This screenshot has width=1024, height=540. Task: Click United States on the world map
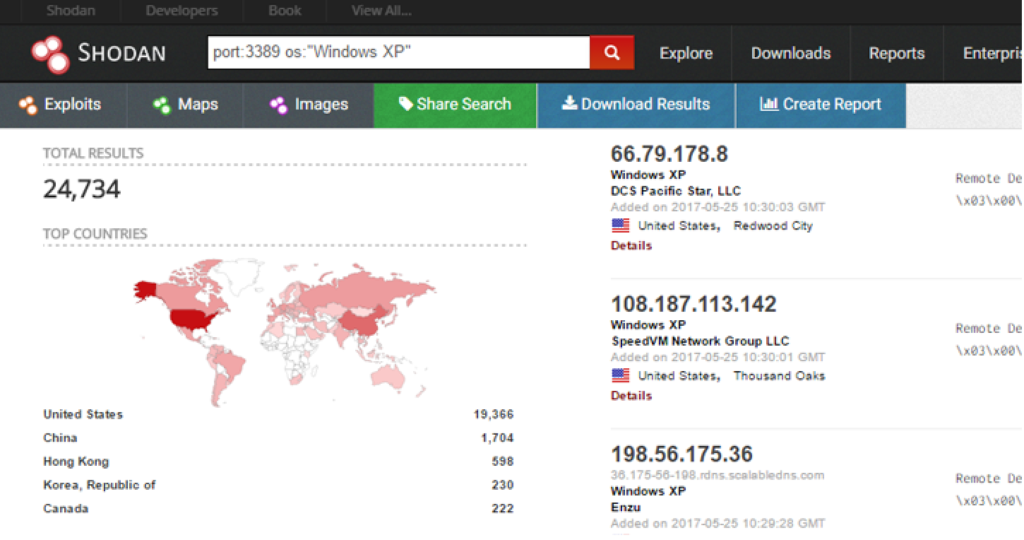(195, 320)
